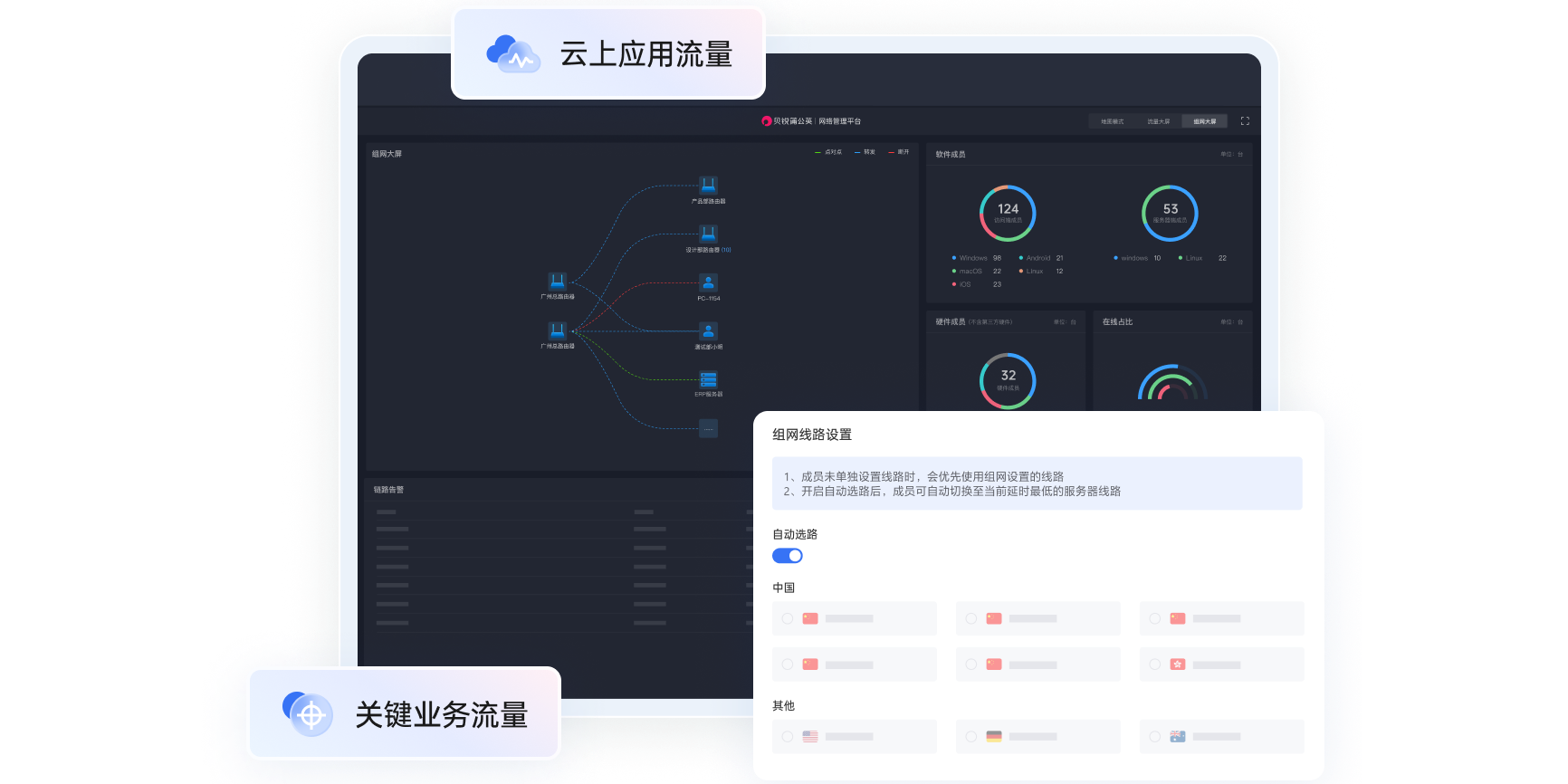The image size is (1568, 784).
Task: Turn off the 自动选路 switch
Action: [x=787, y=556]
